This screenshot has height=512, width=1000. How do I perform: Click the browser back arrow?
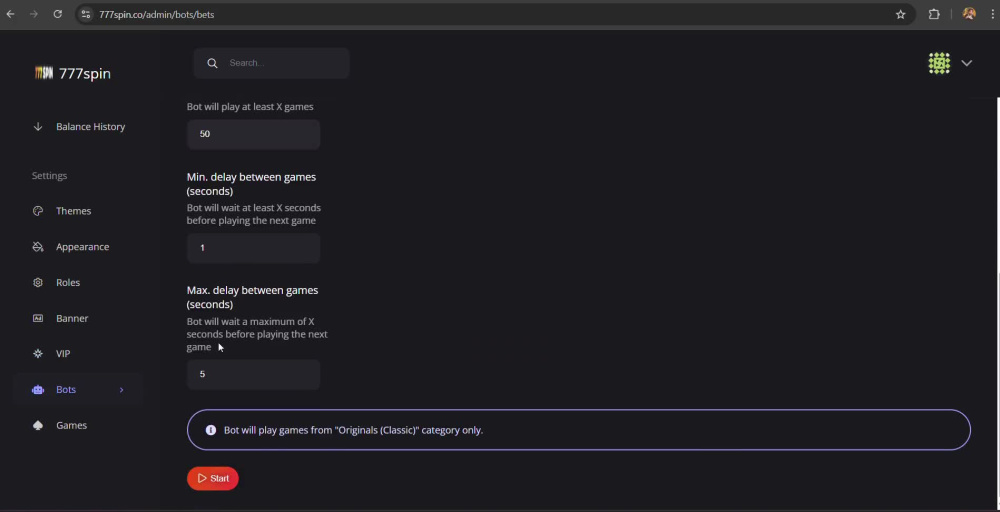point(10,14)
